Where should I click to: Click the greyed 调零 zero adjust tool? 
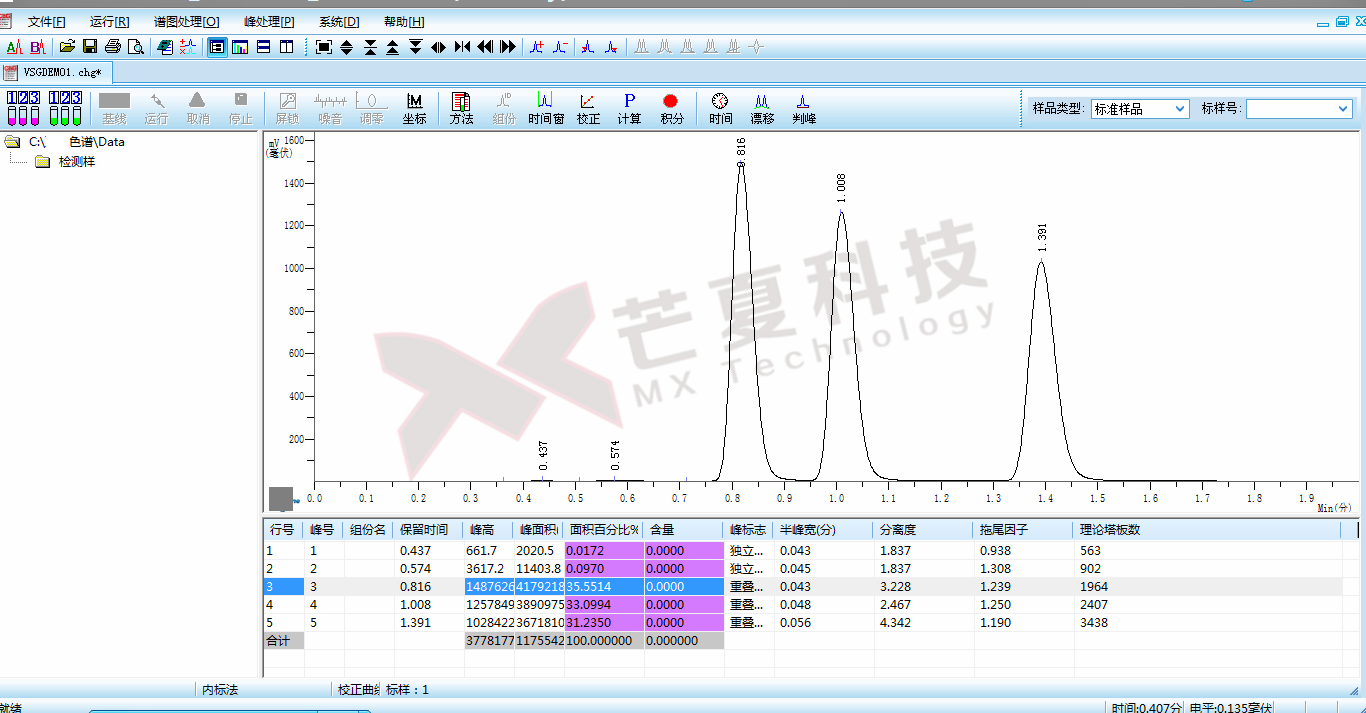[x=371, y=109]
